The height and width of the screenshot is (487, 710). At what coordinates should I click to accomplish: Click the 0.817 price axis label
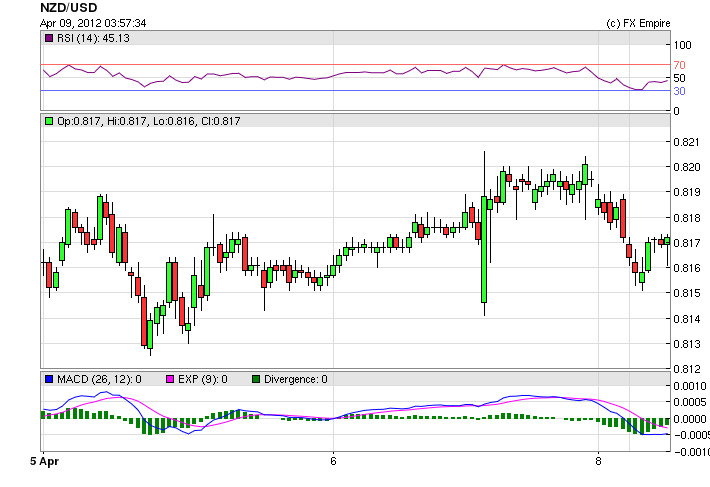coord(687,243)
